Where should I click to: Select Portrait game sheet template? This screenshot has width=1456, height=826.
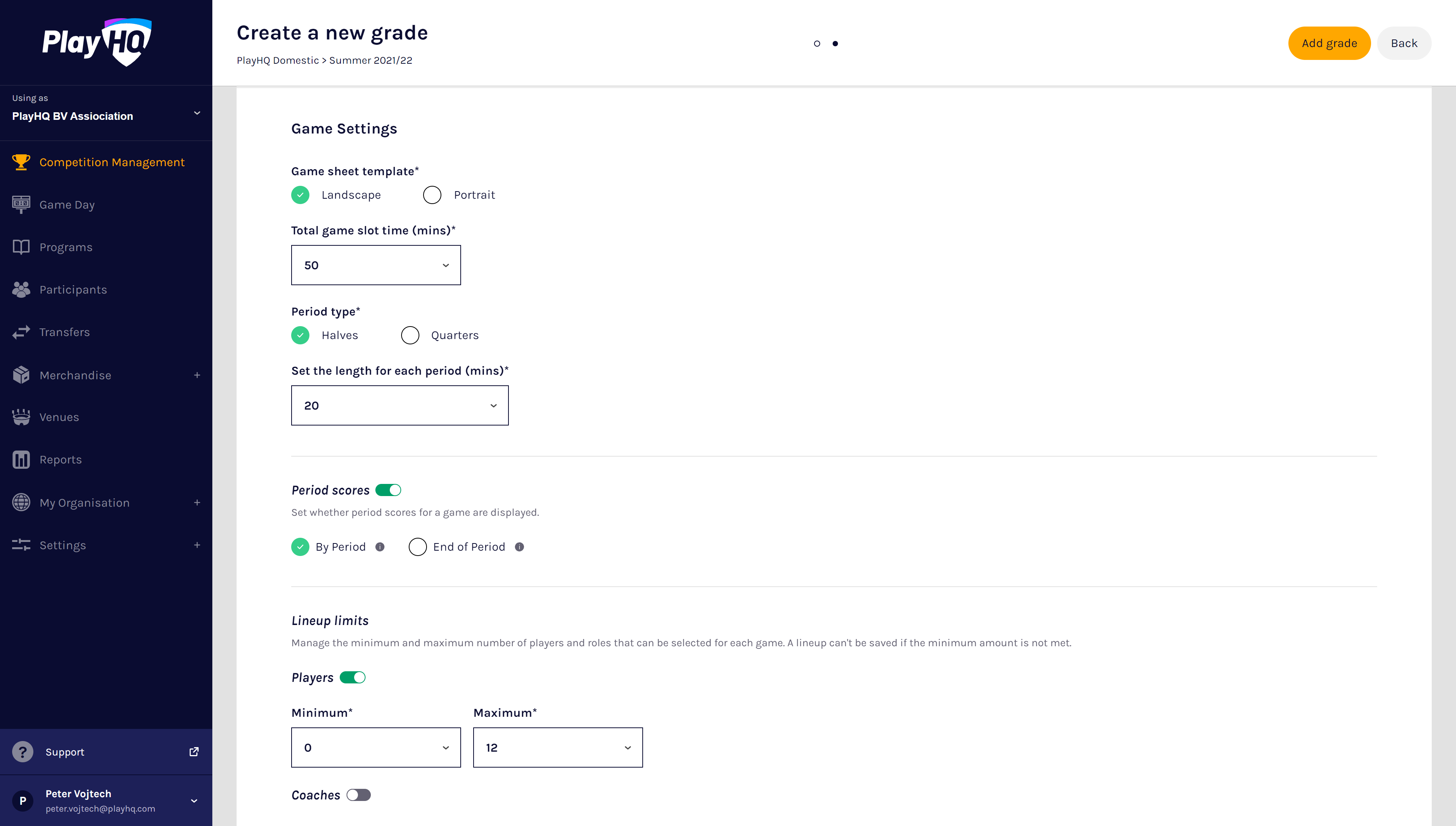point(432,195)
